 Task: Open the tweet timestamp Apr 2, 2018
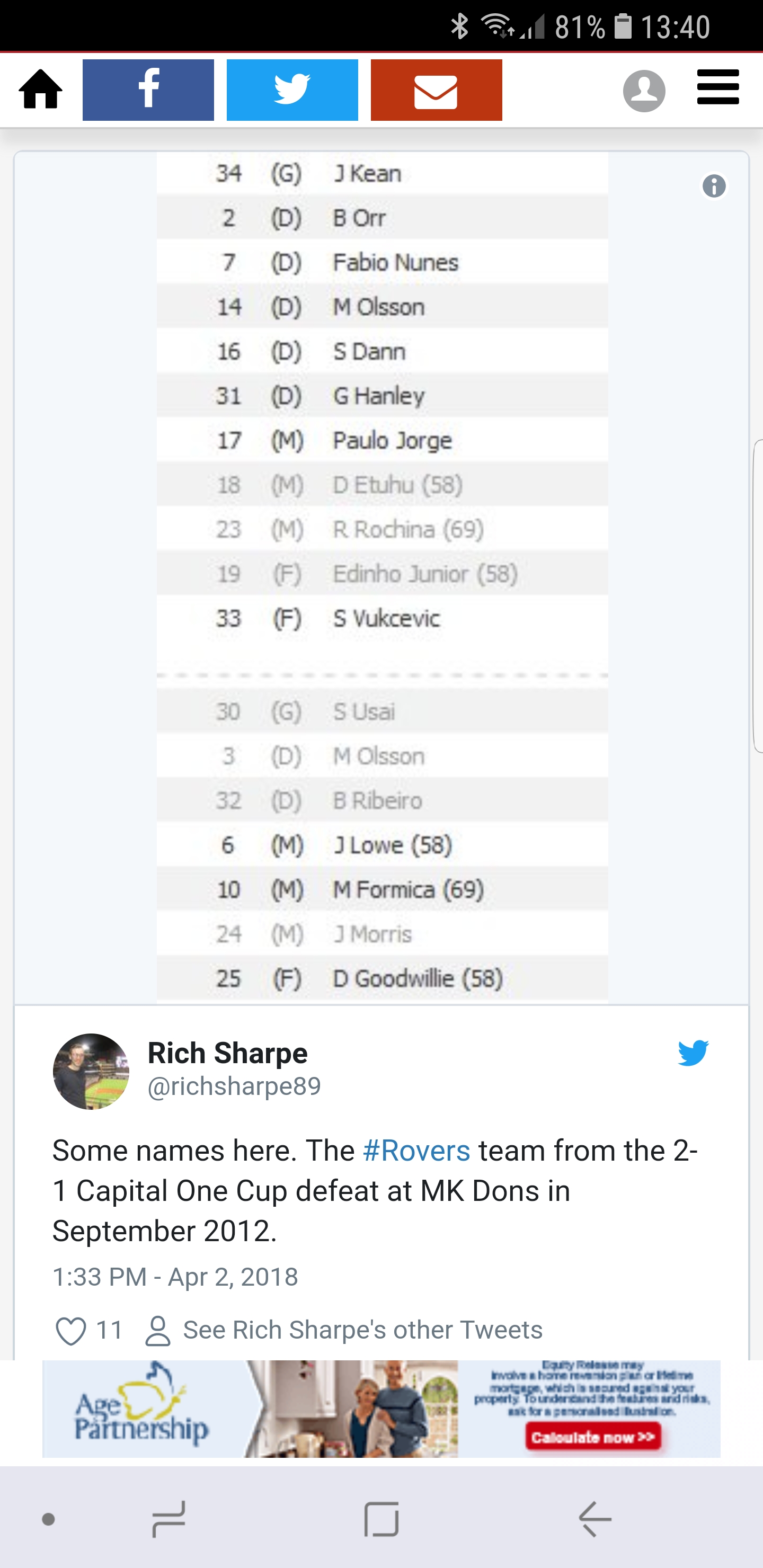click(175, 1277)
